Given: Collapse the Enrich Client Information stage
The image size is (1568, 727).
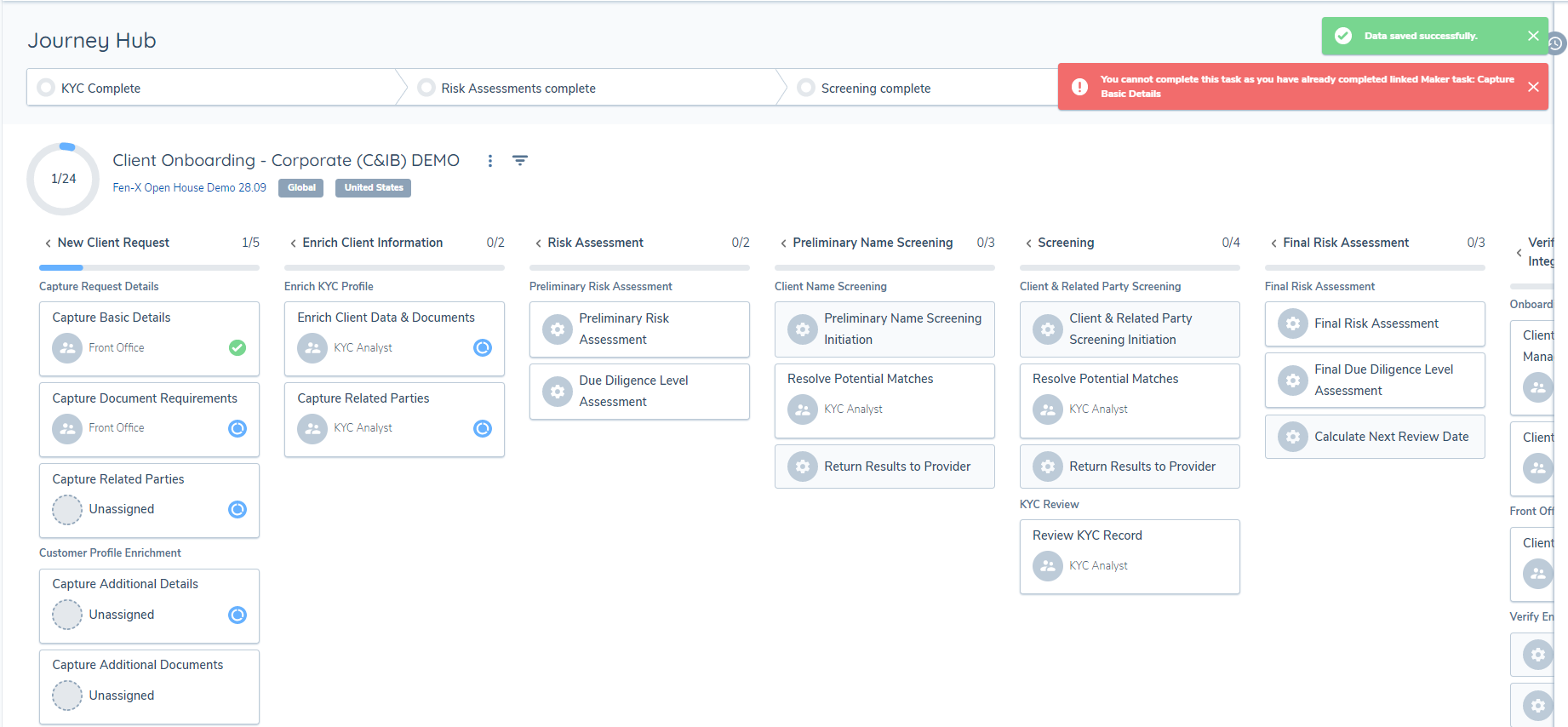Looking at the screenshot, I should pos(293,243).
